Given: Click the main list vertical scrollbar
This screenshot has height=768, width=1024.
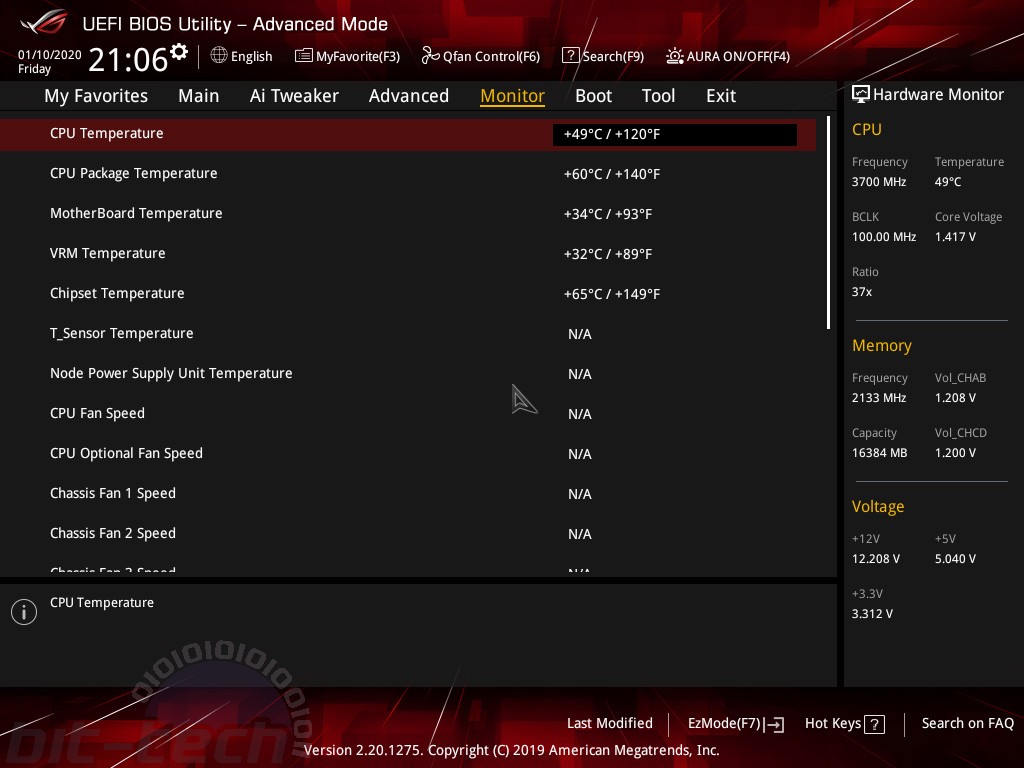Looking at the screenshot, I should click(828, 223).
